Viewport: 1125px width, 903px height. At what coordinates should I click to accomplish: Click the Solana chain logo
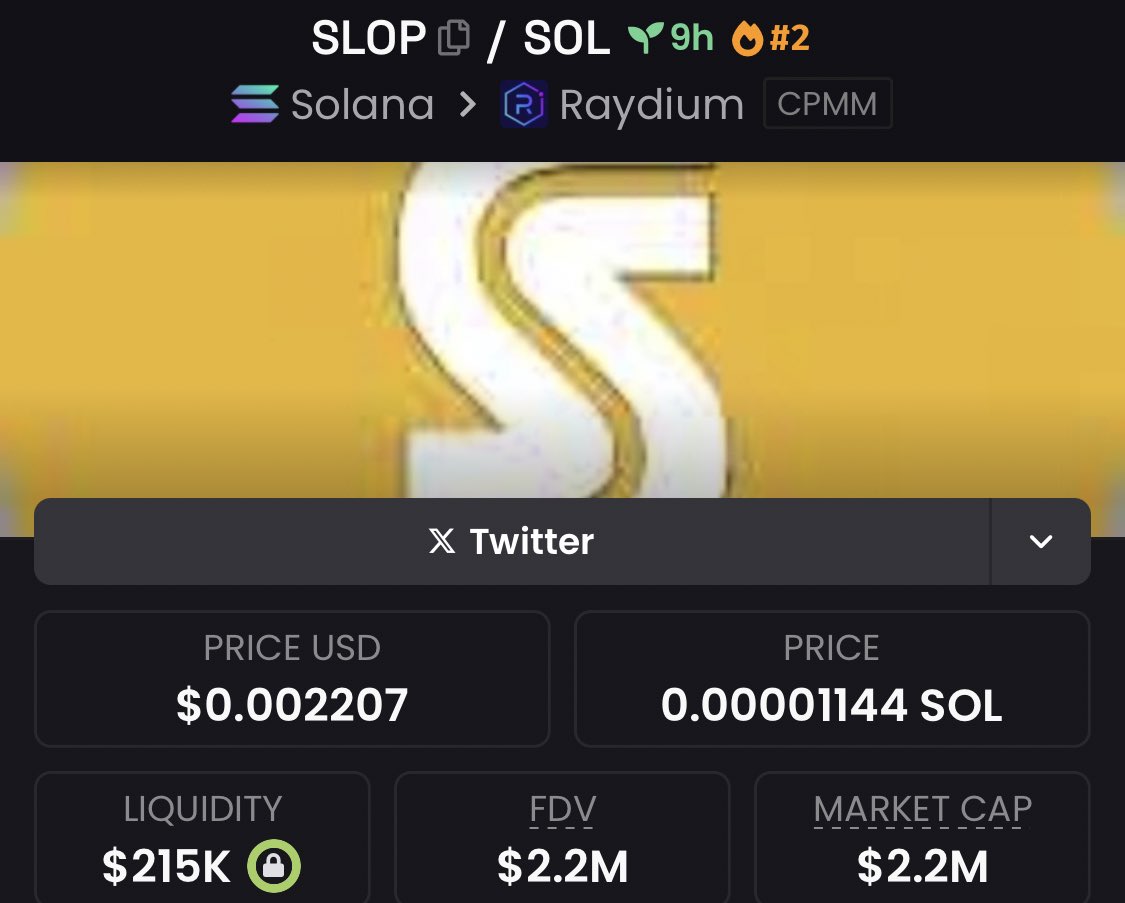point(255,104)
